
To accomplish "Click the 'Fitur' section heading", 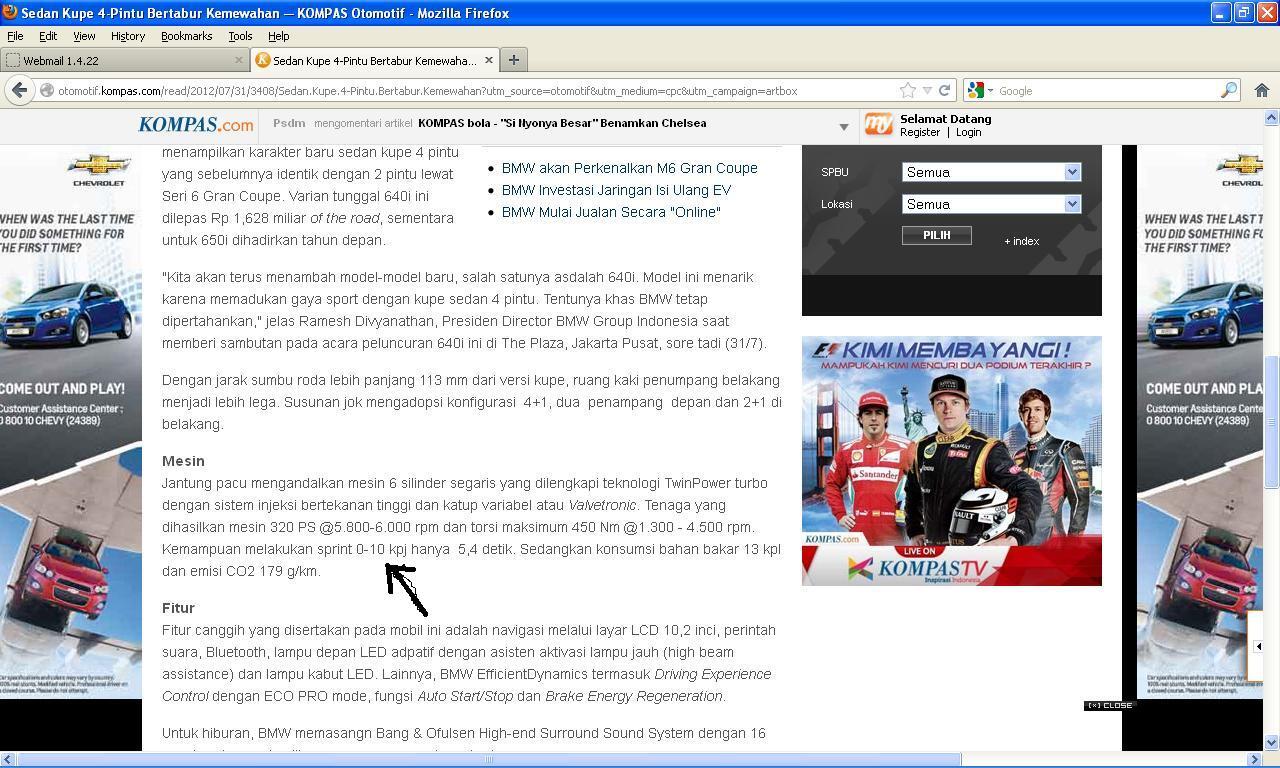I will (178, 608).
